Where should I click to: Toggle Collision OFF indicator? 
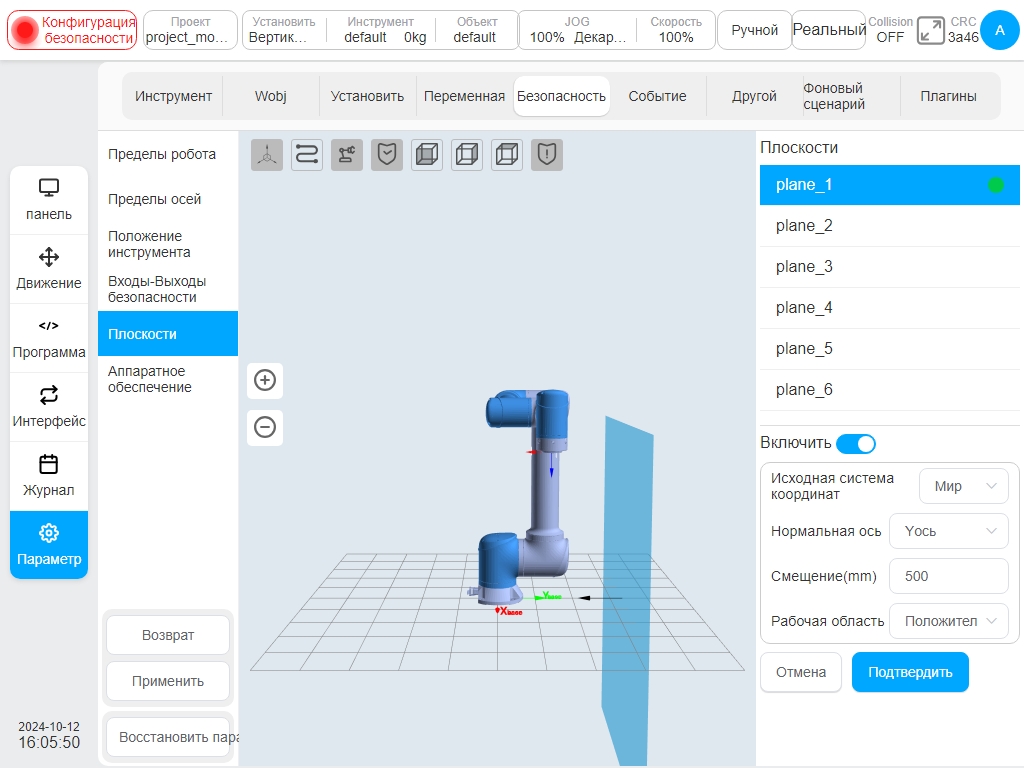(890, 30)
